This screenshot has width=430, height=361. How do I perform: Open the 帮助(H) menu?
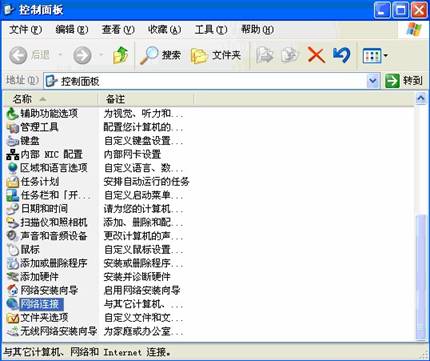click(x=257, y=30)
